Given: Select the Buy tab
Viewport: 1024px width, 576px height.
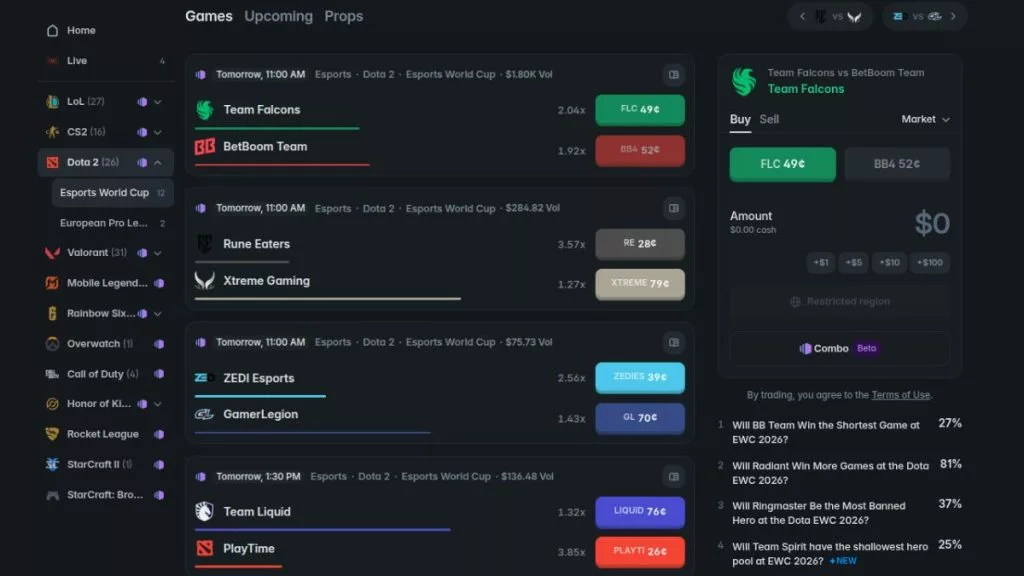Looking at the screenshot, I should point(740,120).
